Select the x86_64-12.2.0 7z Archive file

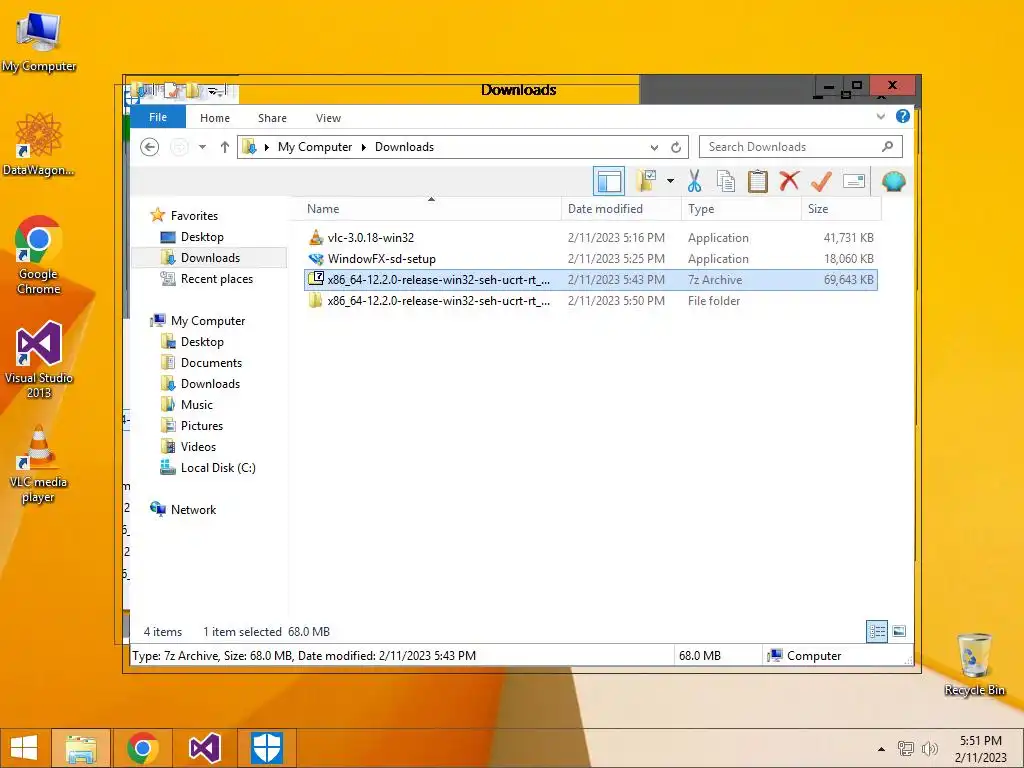[x=590, y=280]
